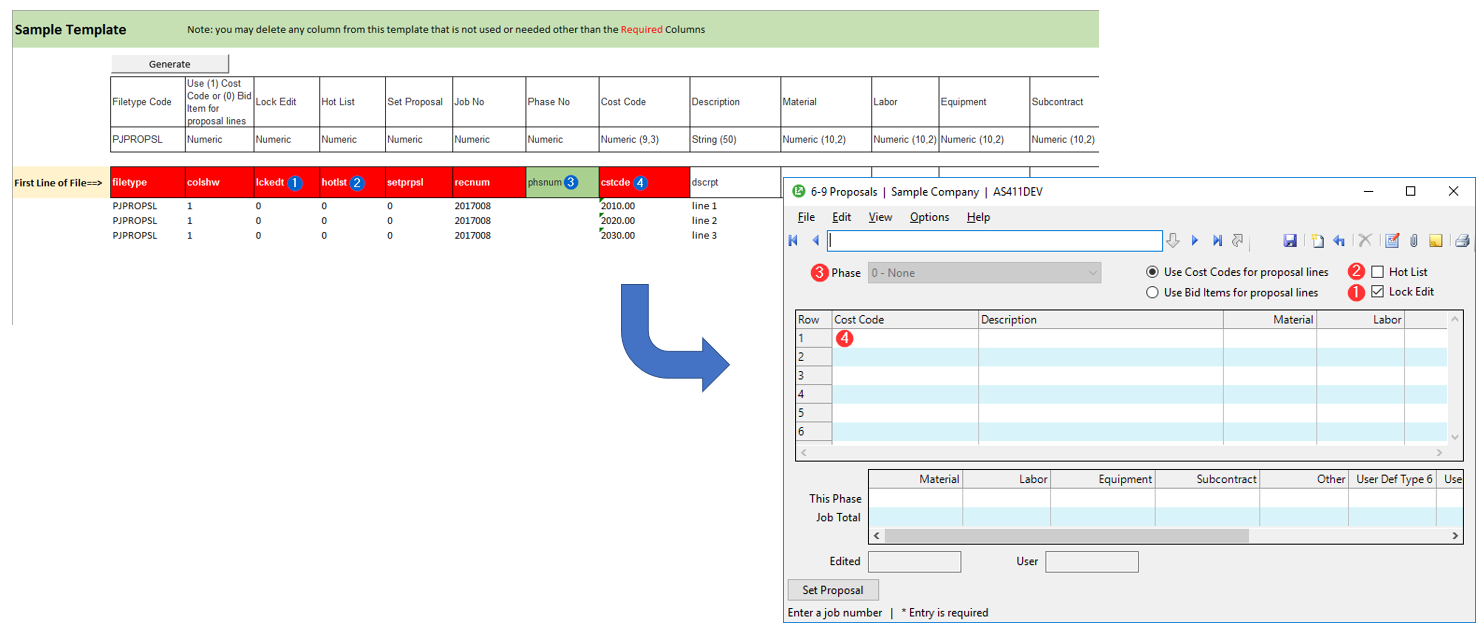
Task: Click the yellow Notes icon
Action: pyautogui.click(x=1435, y=241)
